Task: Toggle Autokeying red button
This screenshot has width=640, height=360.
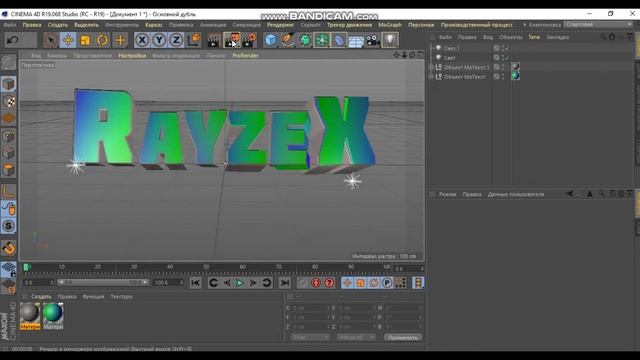Action: tap(316, 282)
